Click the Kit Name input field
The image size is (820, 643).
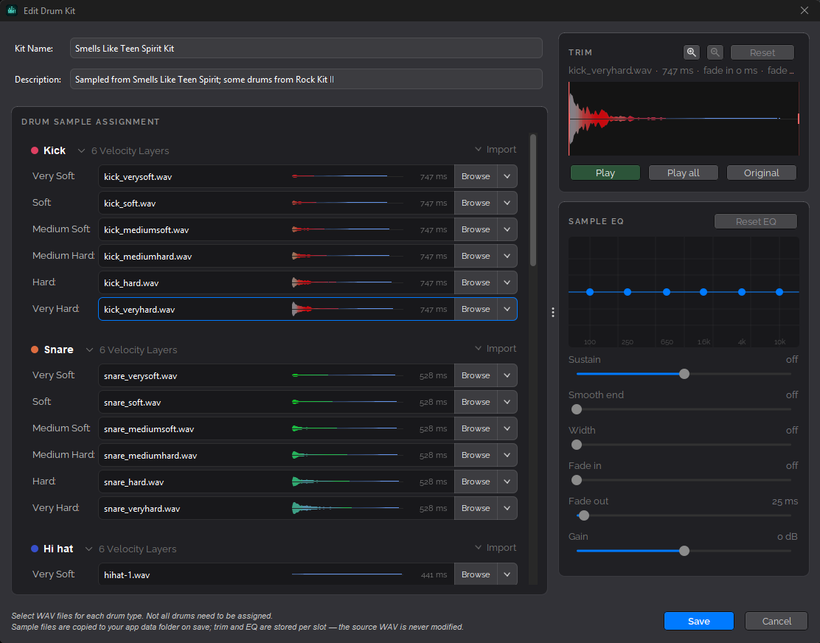tap(306, 48)
